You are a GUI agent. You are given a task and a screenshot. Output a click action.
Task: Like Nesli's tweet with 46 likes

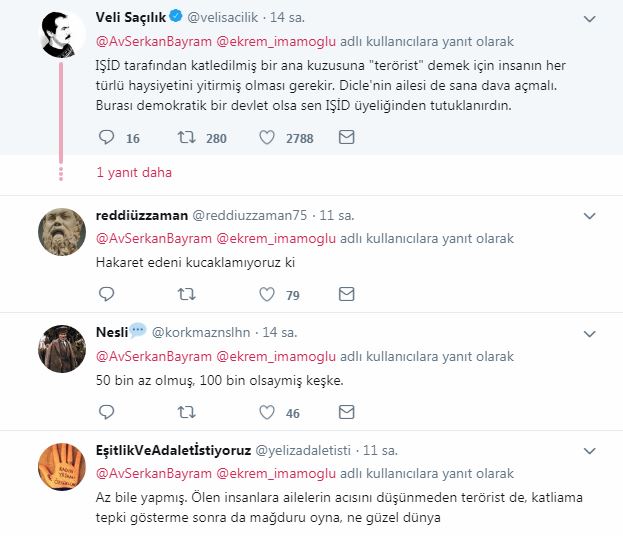pos(266,411)
